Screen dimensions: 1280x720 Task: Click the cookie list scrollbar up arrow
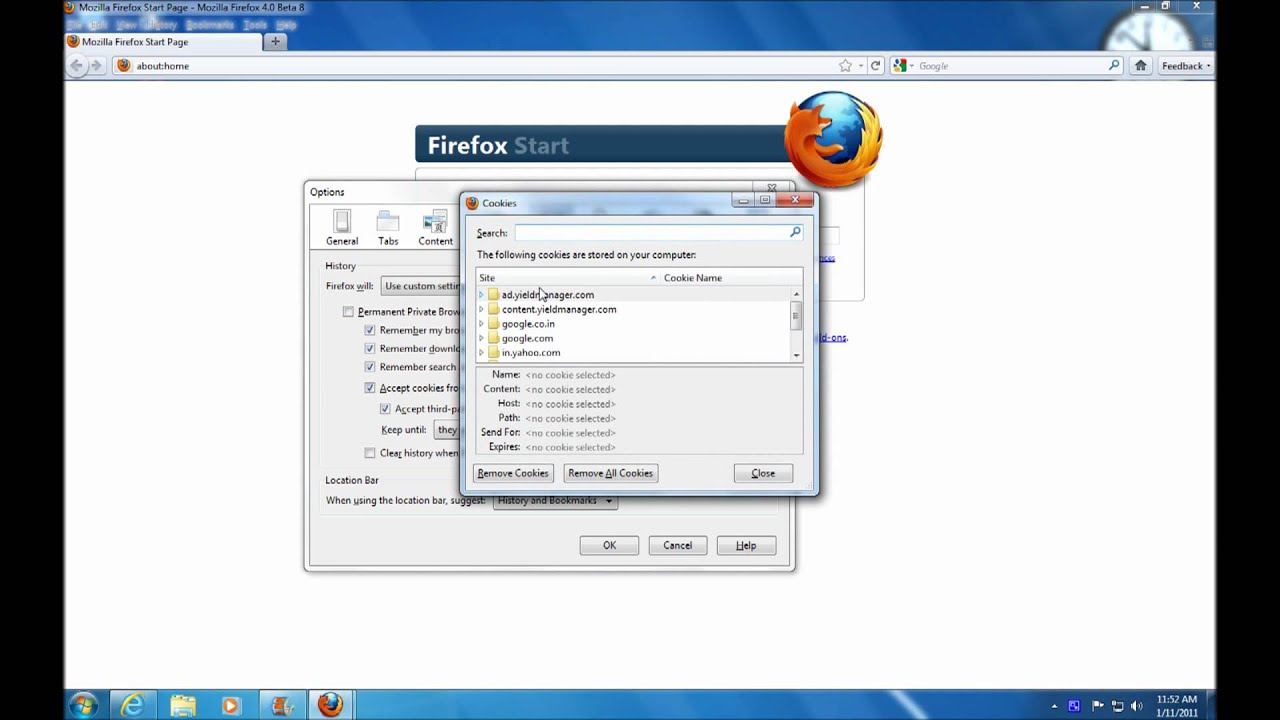796,294
